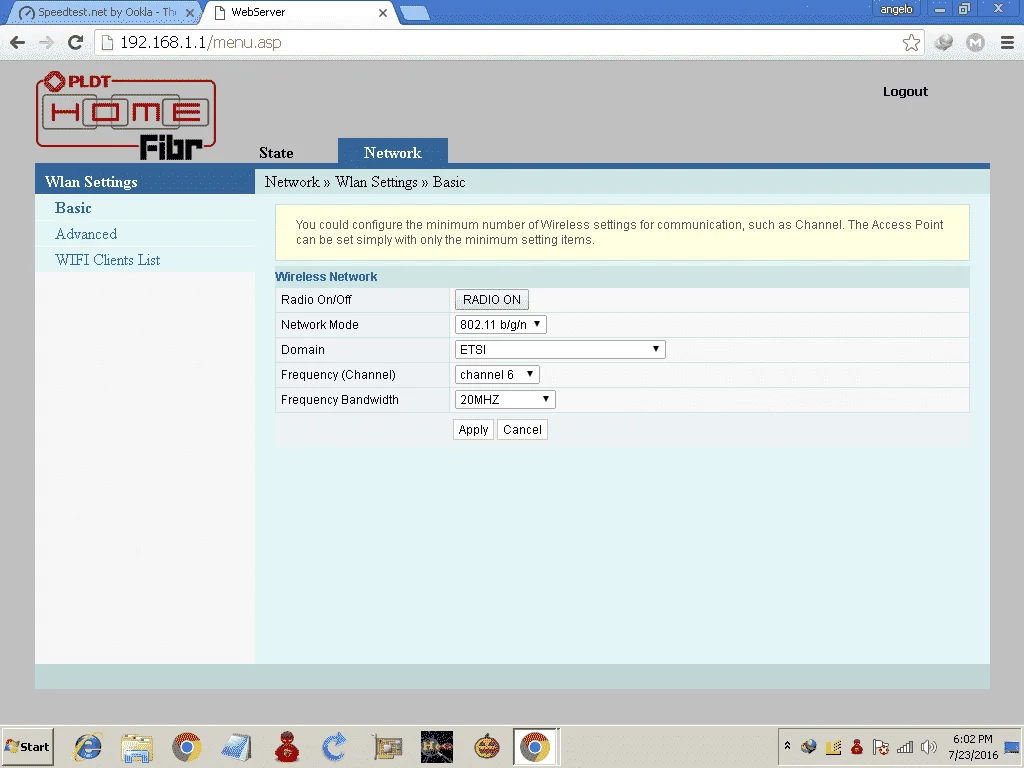This screenshot has height=768, width=1024.
Task: Select Basic in Wlan Settings sidebar
Action: pyautogui.click(x=73, y=208)
